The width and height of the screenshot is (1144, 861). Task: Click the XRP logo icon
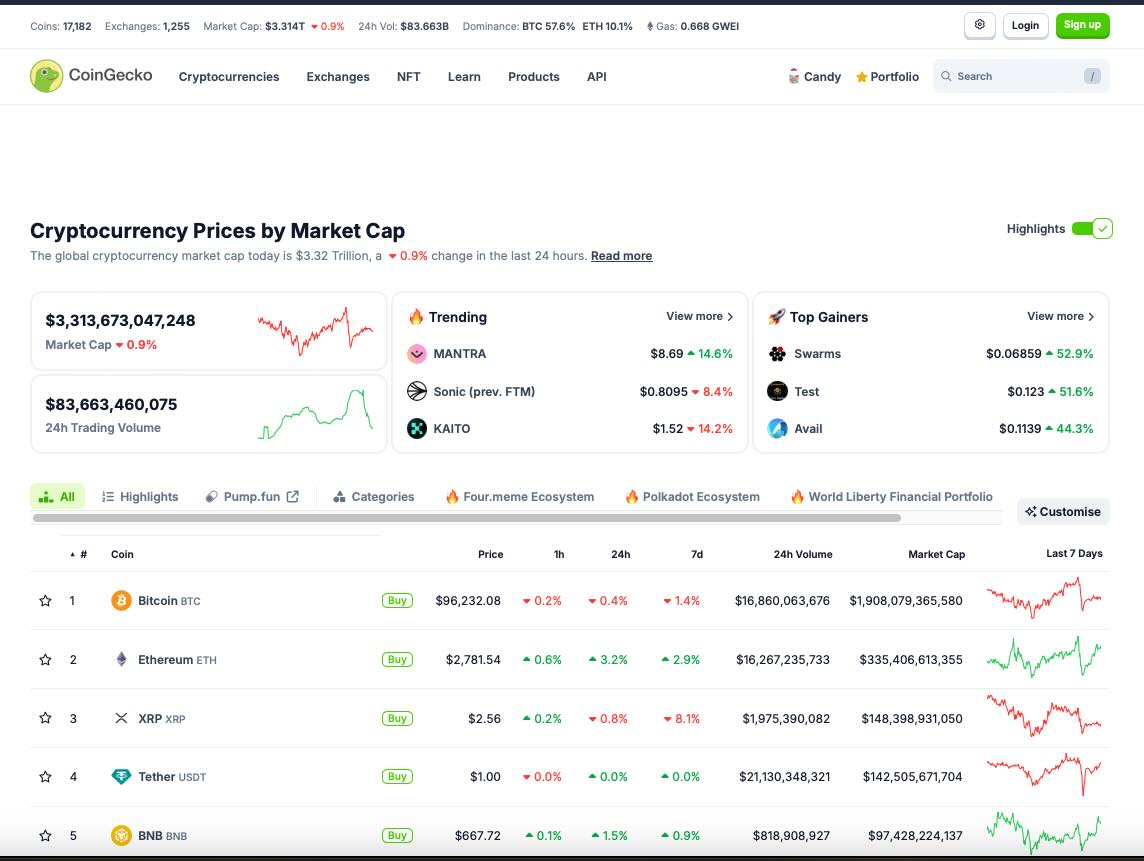tap(121, 718)
